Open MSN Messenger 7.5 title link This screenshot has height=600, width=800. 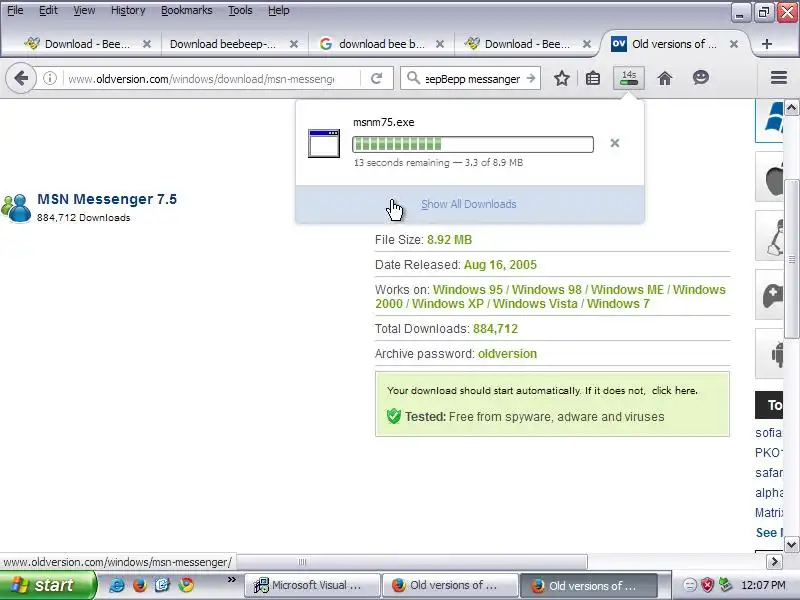pos(107,199)
